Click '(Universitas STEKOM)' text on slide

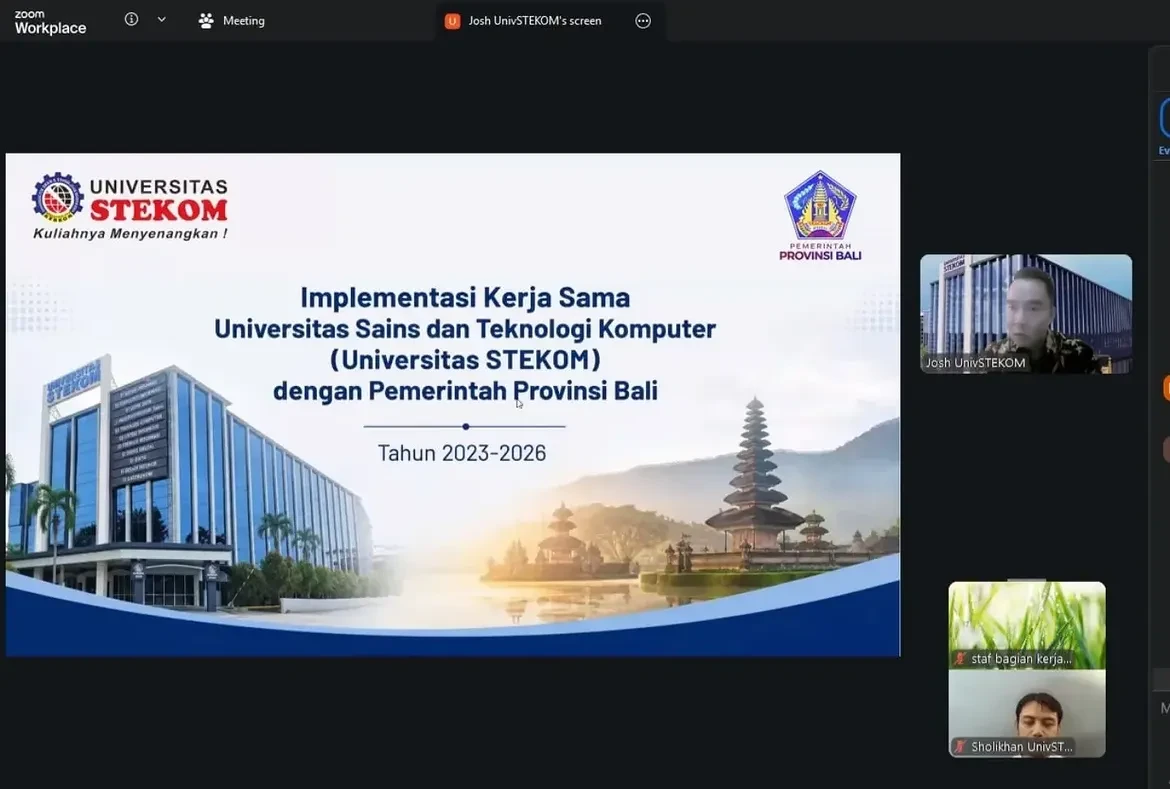(x=465, y=360)
